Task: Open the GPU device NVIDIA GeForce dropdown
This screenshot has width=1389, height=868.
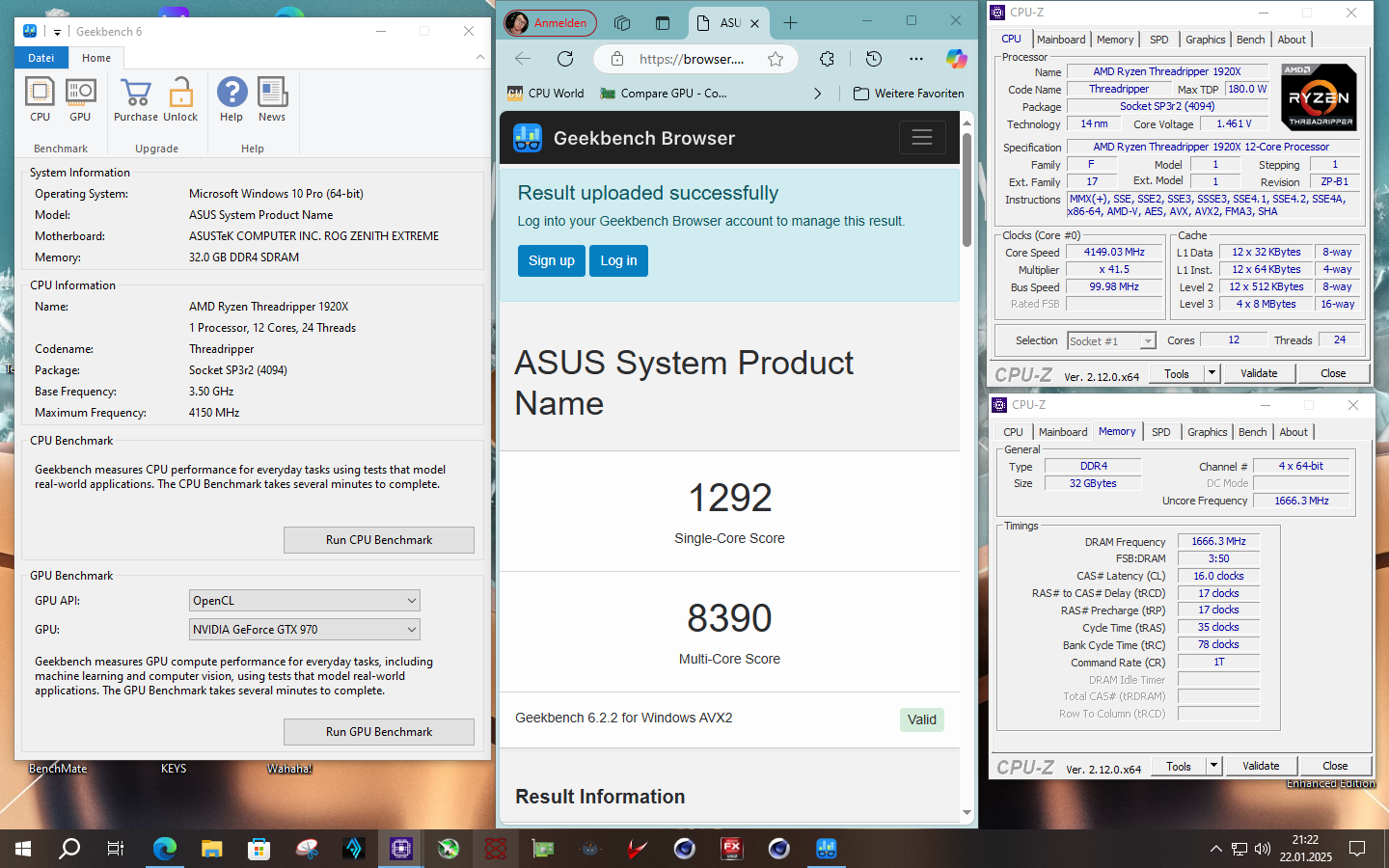Action: point(305,629)
